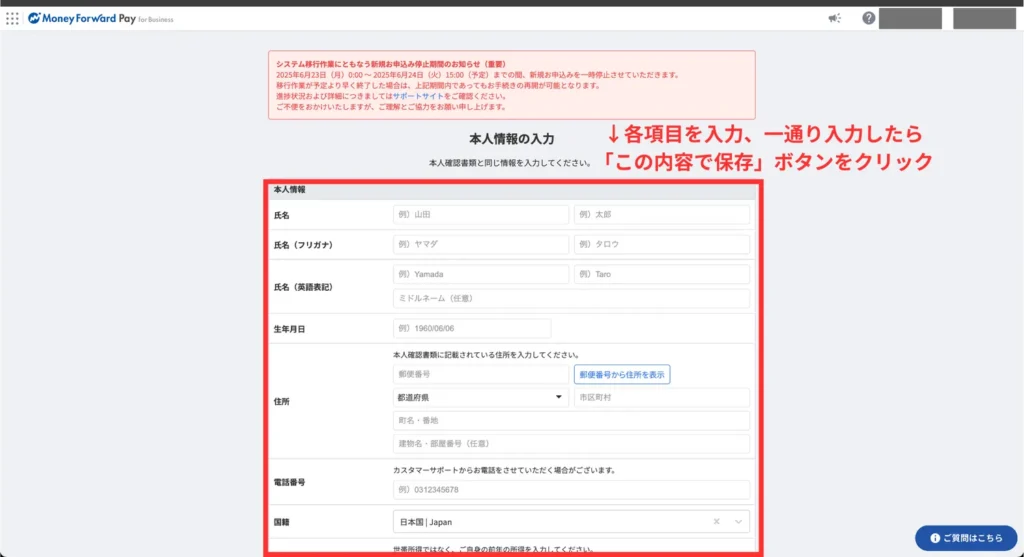Open the app launcher grid icon
The width and height of the screenshot is (1024, 557).
[12, 18]
